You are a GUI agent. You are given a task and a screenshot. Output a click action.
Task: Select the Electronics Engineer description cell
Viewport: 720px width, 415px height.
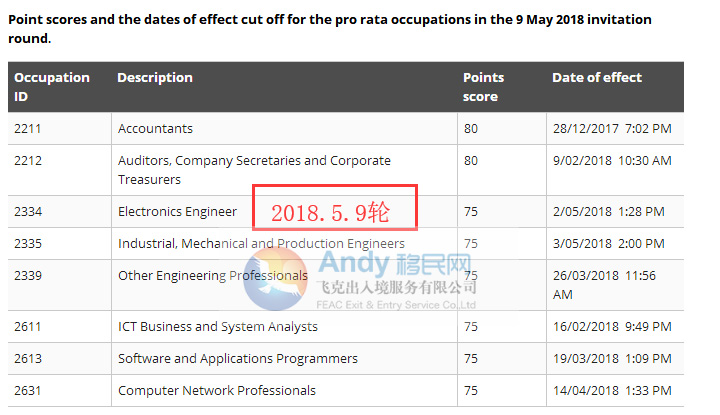(177, 212)
